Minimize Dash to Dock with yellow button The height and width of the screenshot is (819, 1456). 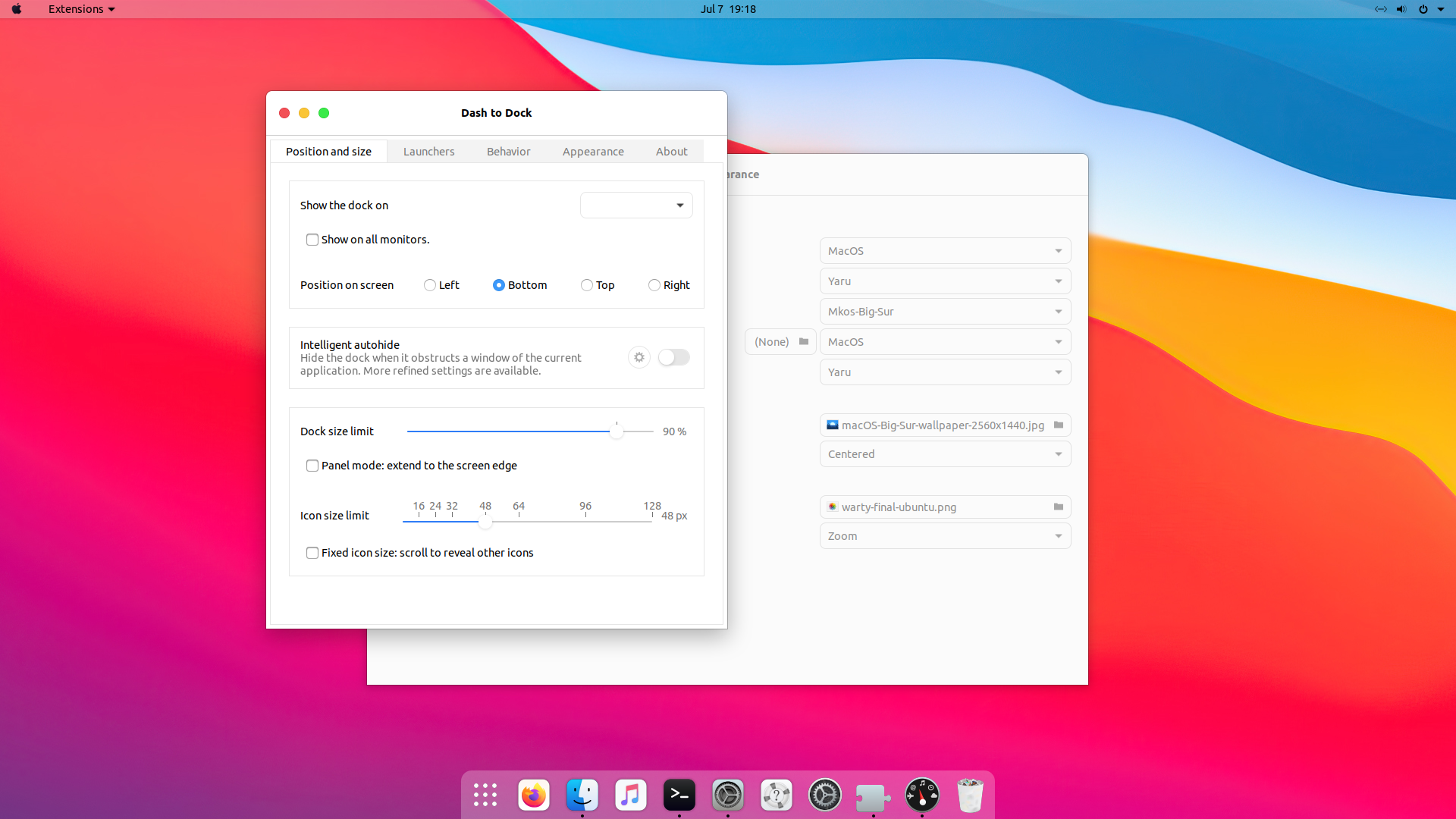(x=304, y=113)
